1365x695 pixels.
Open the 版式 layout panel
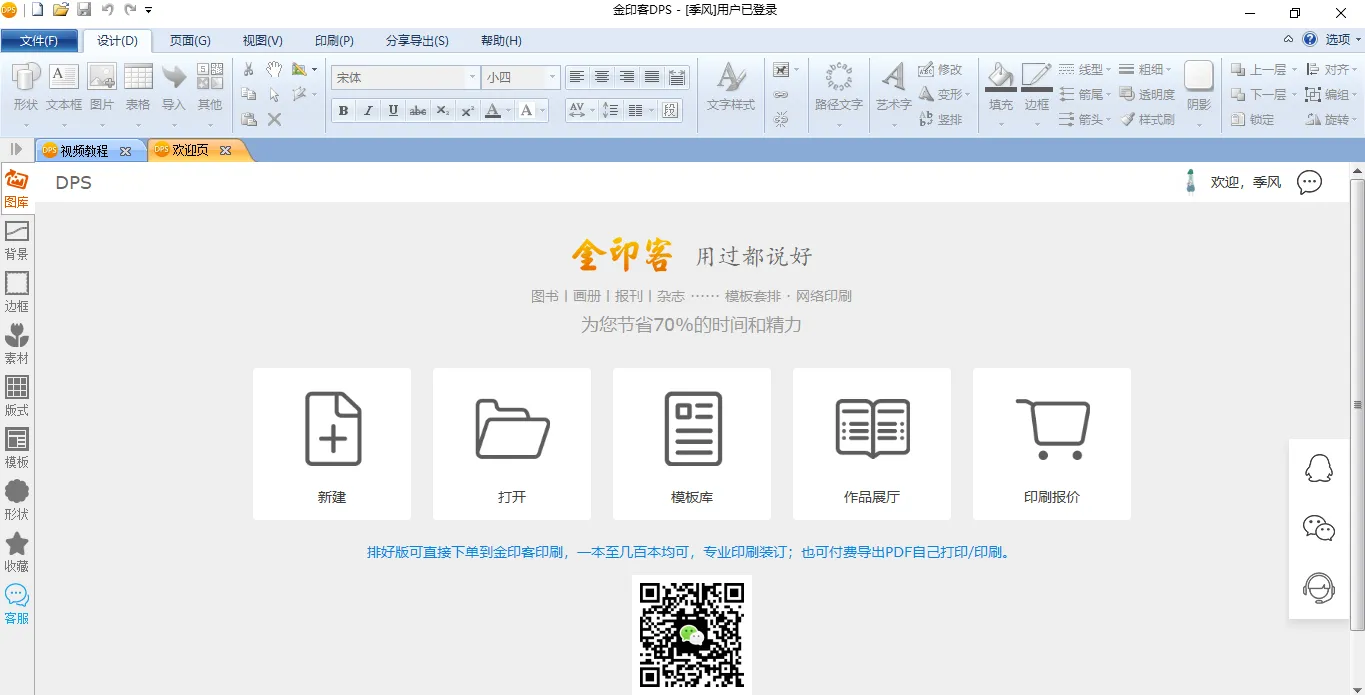click(x=17, y=396)
